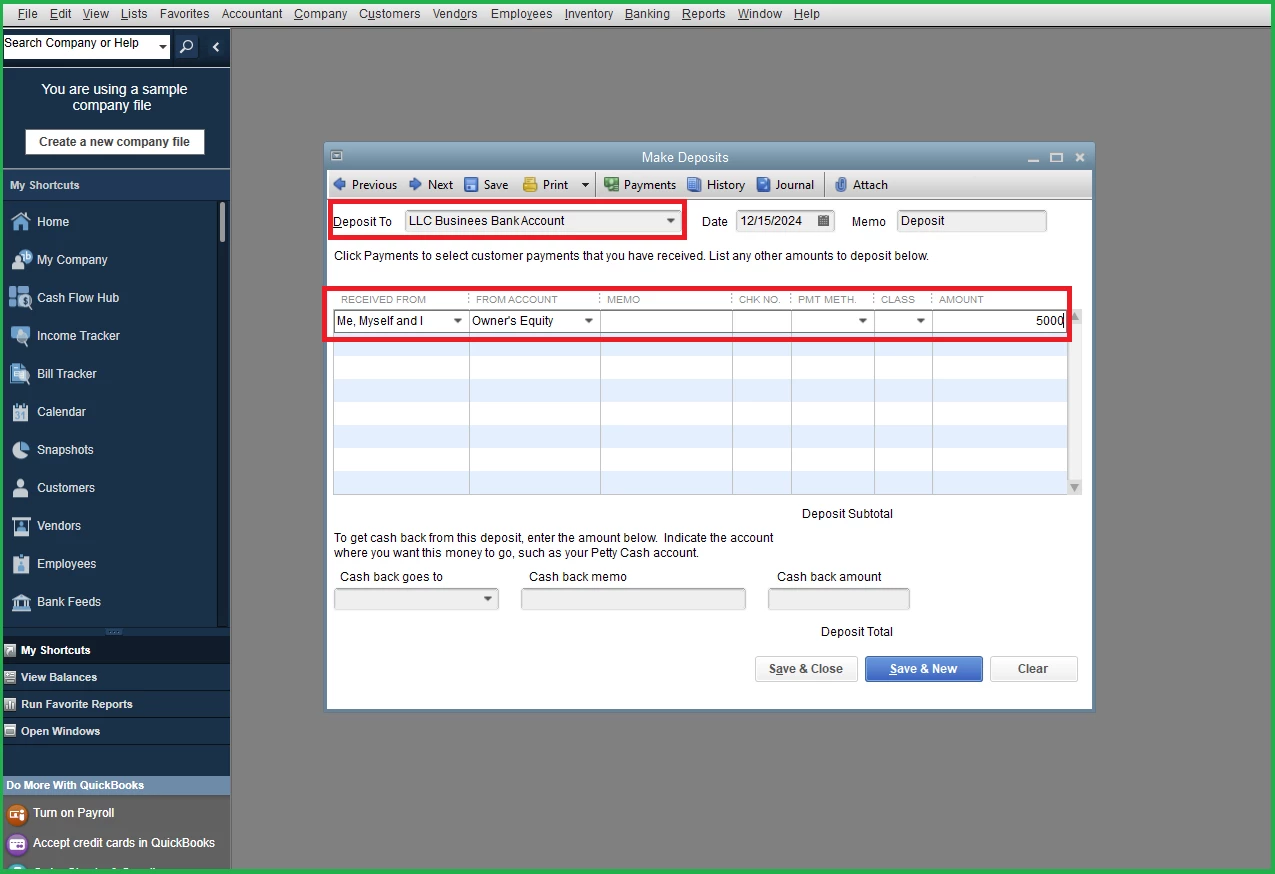Switch to Run Favorite Reports panel
This screenshot has height=874, width=1275.
tap(115, 704)
